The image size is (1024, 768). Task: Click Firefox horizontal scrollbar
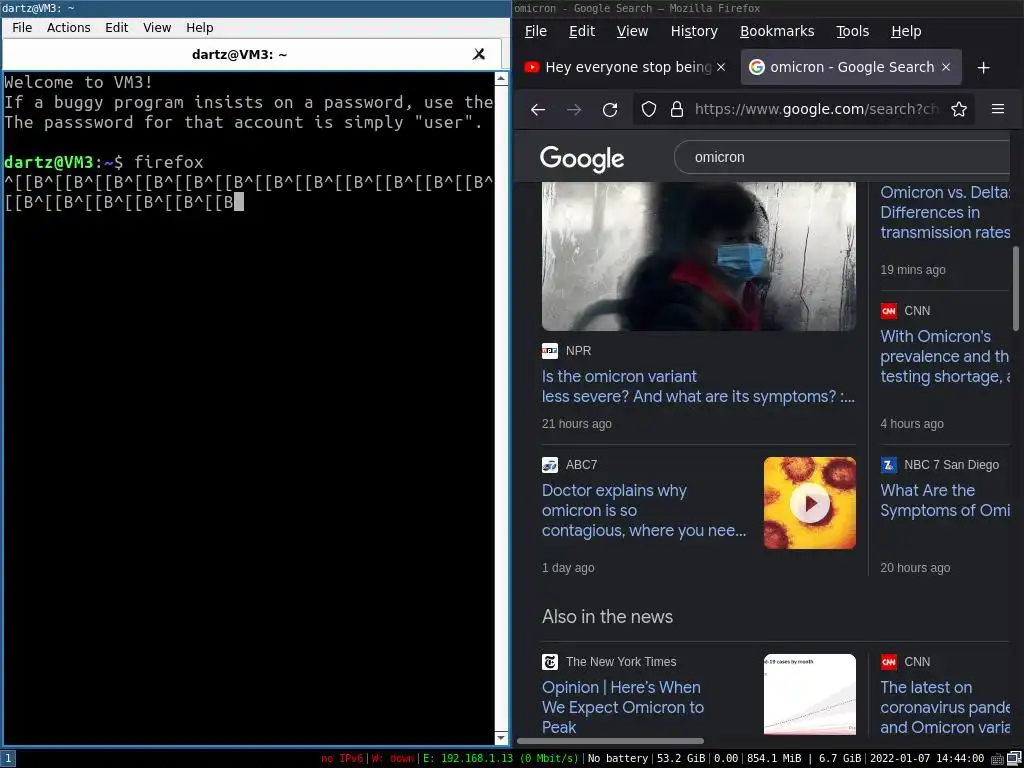(611, 741)
